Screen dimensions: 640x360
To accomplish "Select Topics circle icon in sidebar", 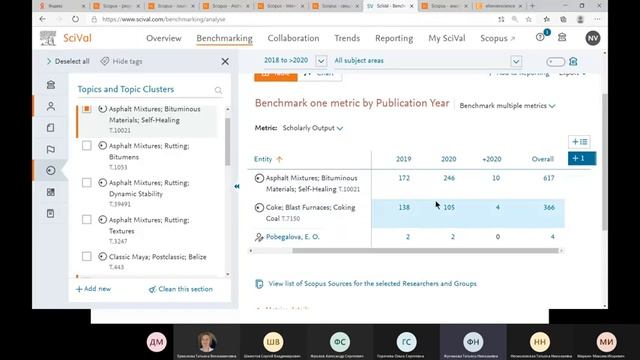I will point(51,171).
